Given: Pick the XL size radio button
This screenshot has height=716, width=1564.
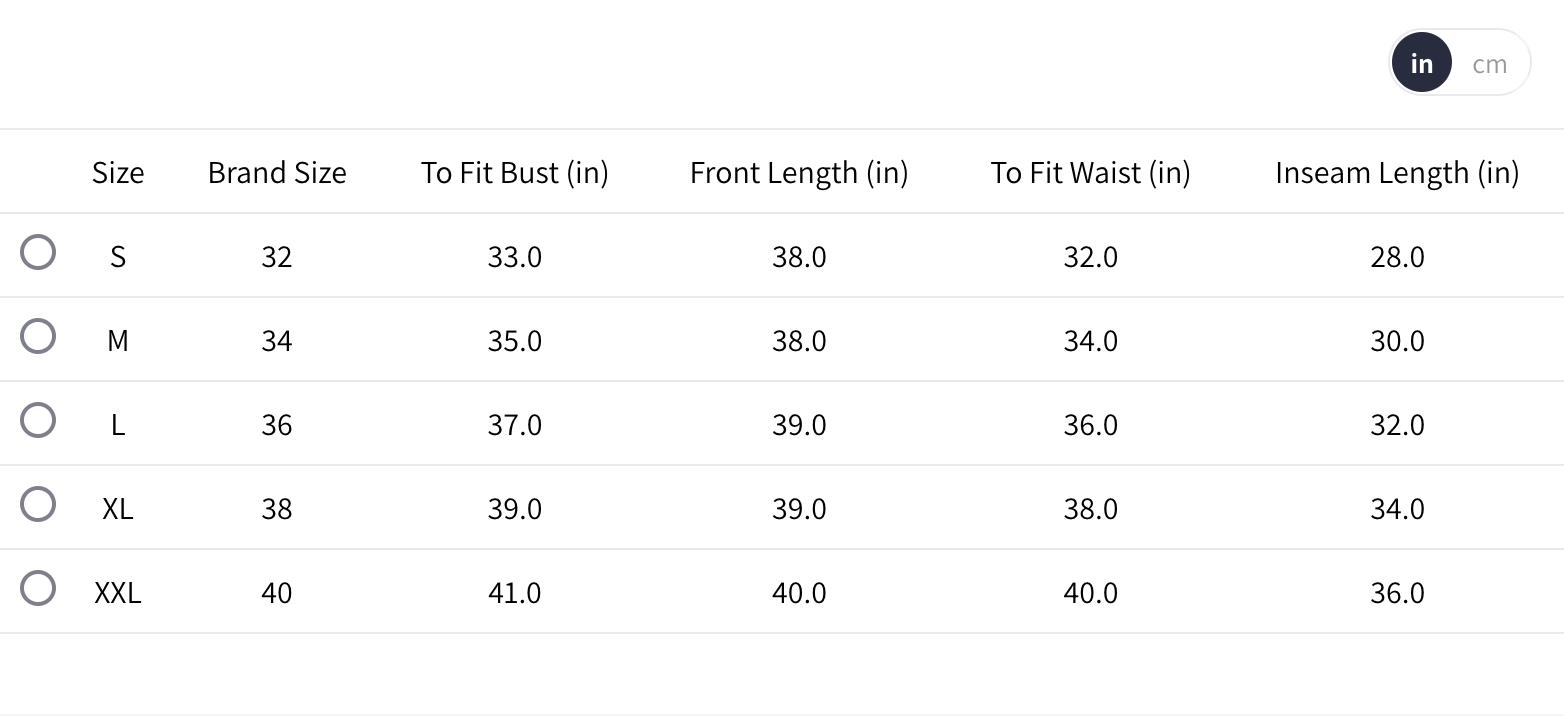Looking at the screenshot, I should tap(38, 504).
